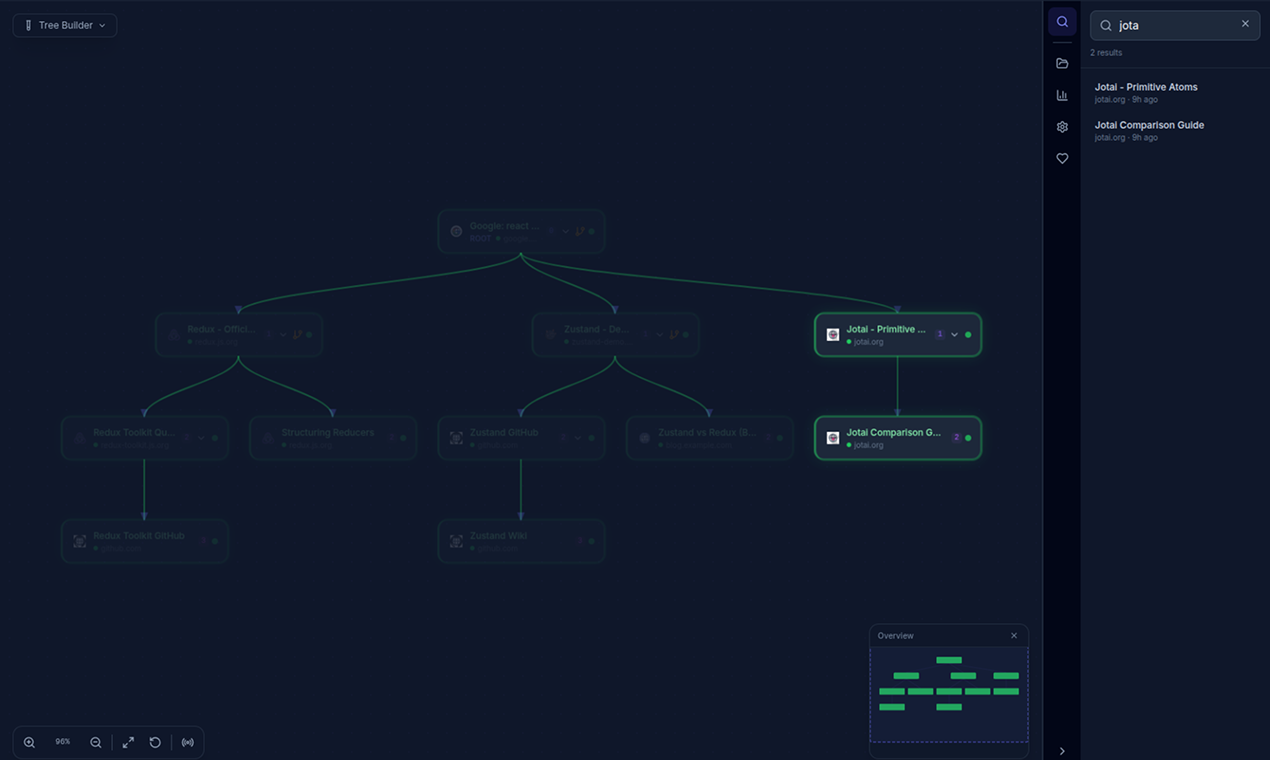Open the bar chart statistics panel
The width and height of the screenshot is (1270, 760).
pyautogui.click(x=1062, y=95)
